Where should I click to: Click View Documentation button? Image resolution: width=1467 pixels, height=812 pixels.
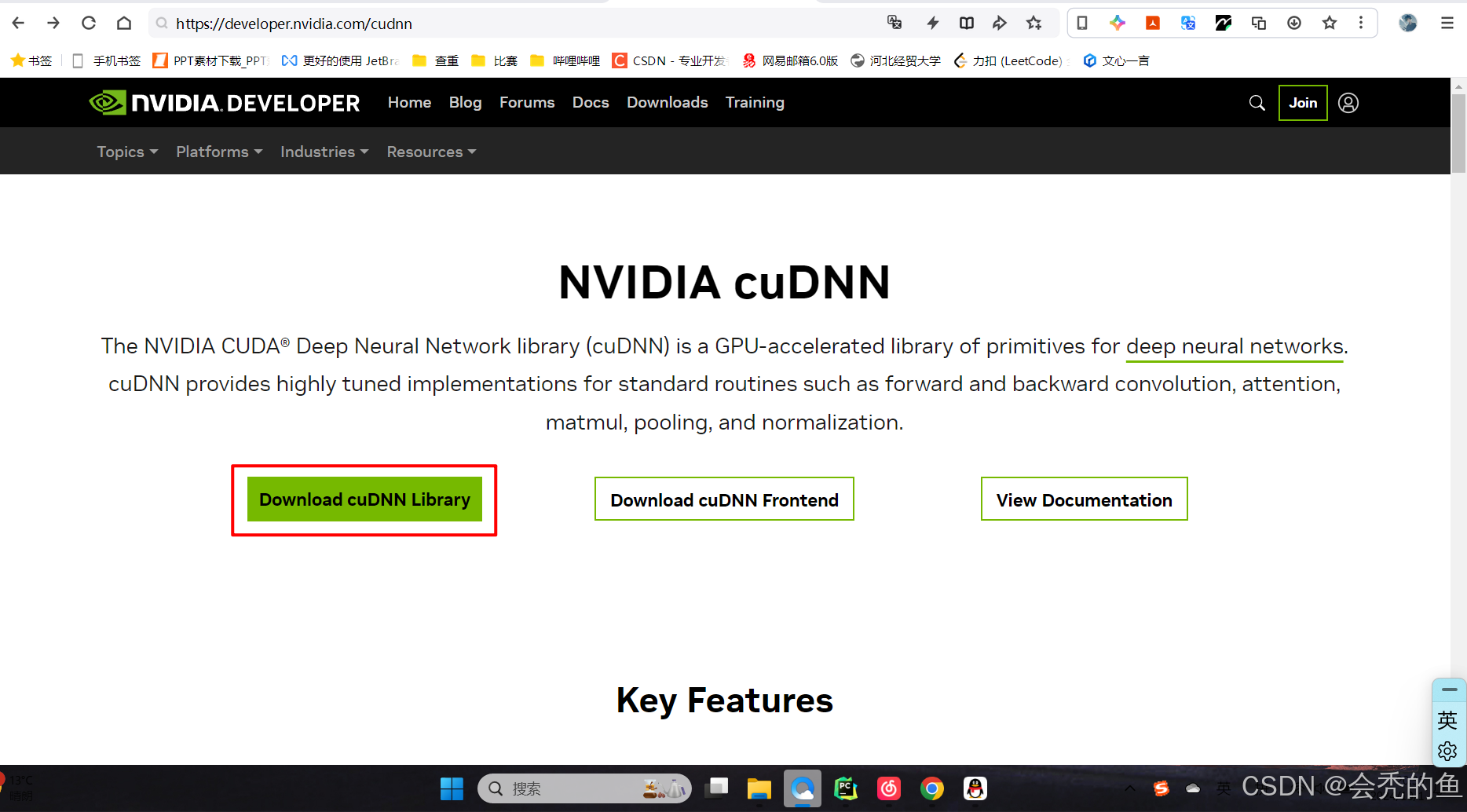[x=1084, y=499]
